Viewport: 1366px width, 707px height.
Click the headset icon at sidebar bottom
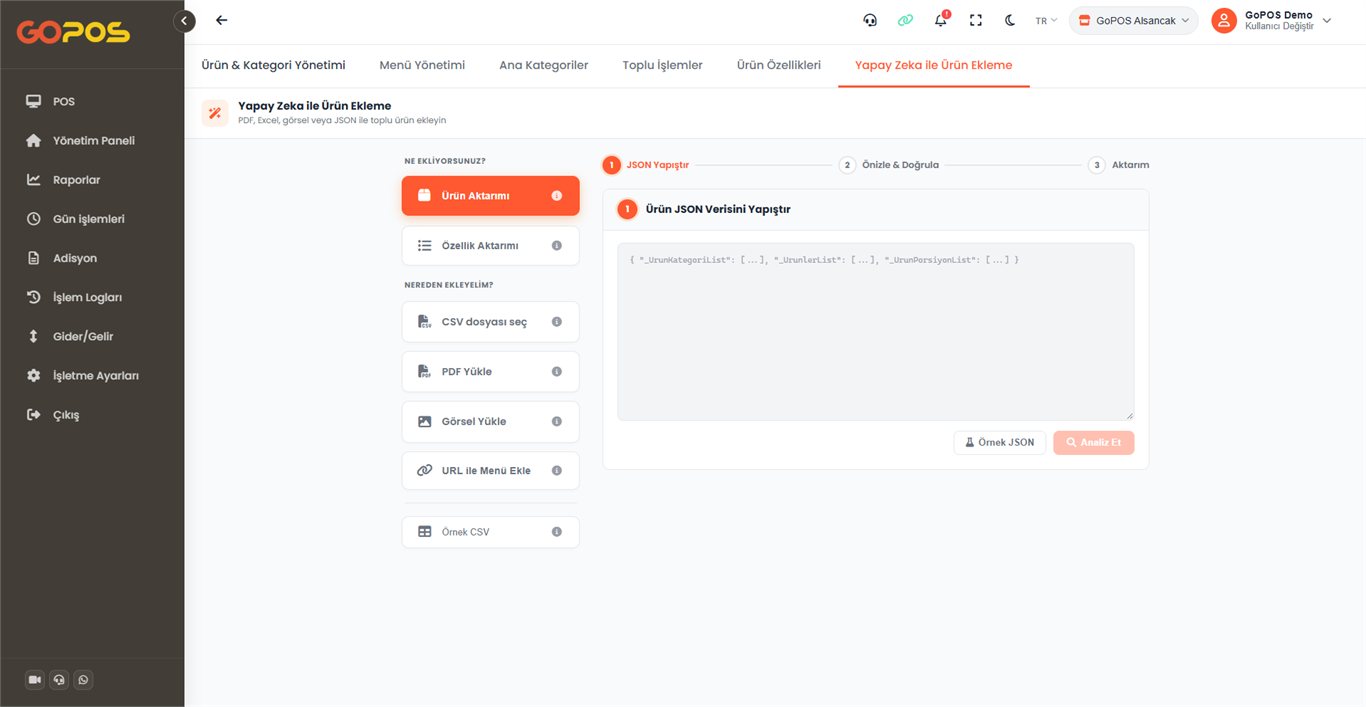pyautogui.click(x=59, y=680)
